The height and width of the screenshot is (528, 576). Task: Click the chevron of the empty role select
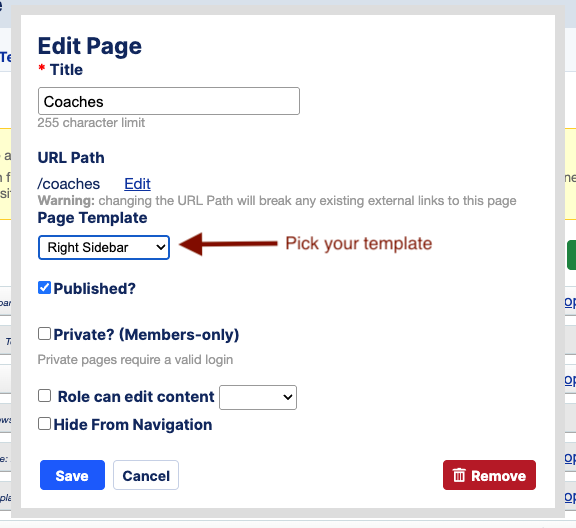pos(288,397)
